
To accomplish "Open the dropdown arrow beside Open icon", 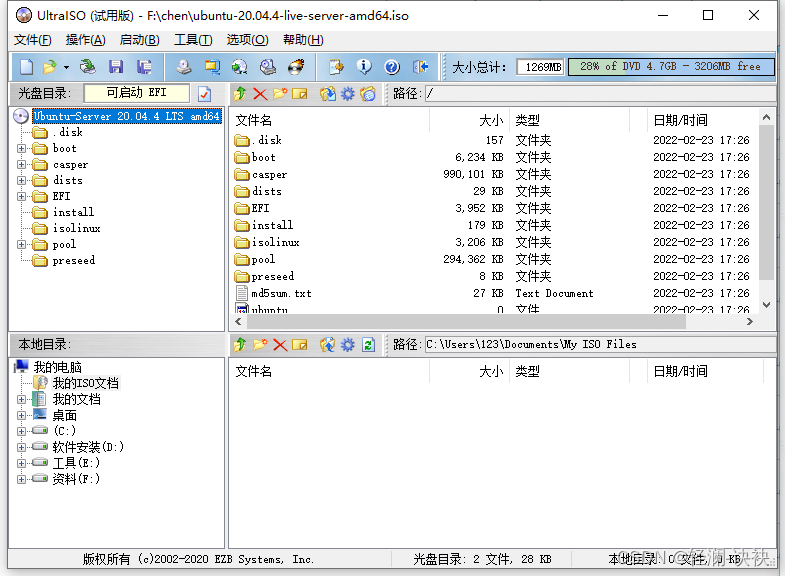I will (66, 67).
